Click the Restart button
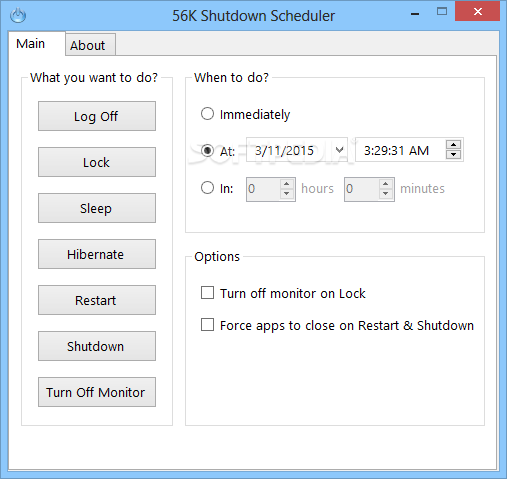 [x=97, y=300]
